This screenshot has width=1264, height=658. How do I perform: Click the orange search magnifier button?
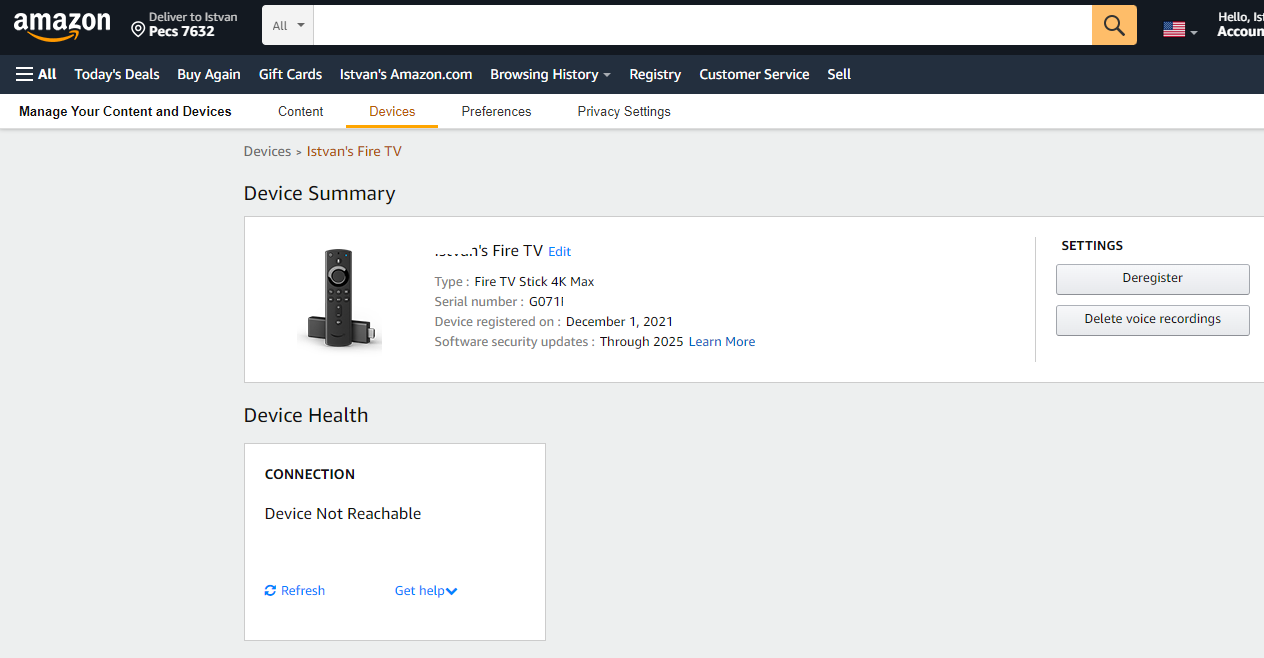(x=1114, y=25)
